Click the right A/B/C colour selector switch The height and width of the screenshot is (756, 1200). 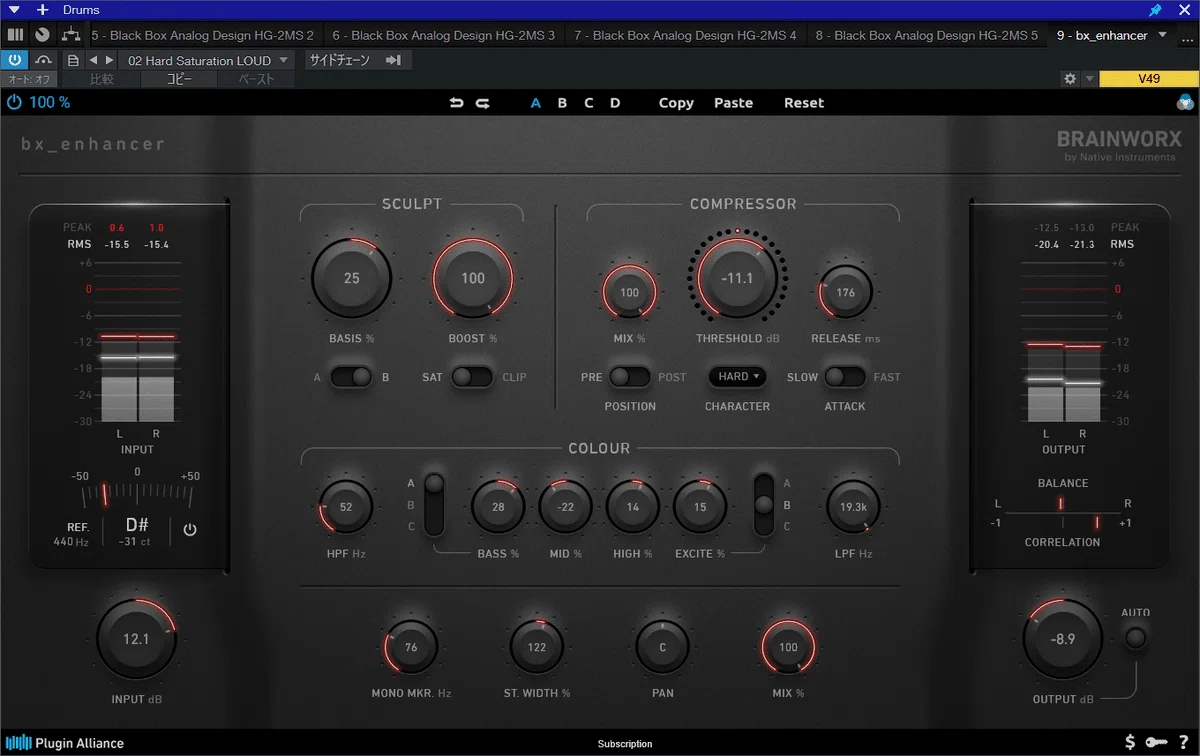coord(764,504)
